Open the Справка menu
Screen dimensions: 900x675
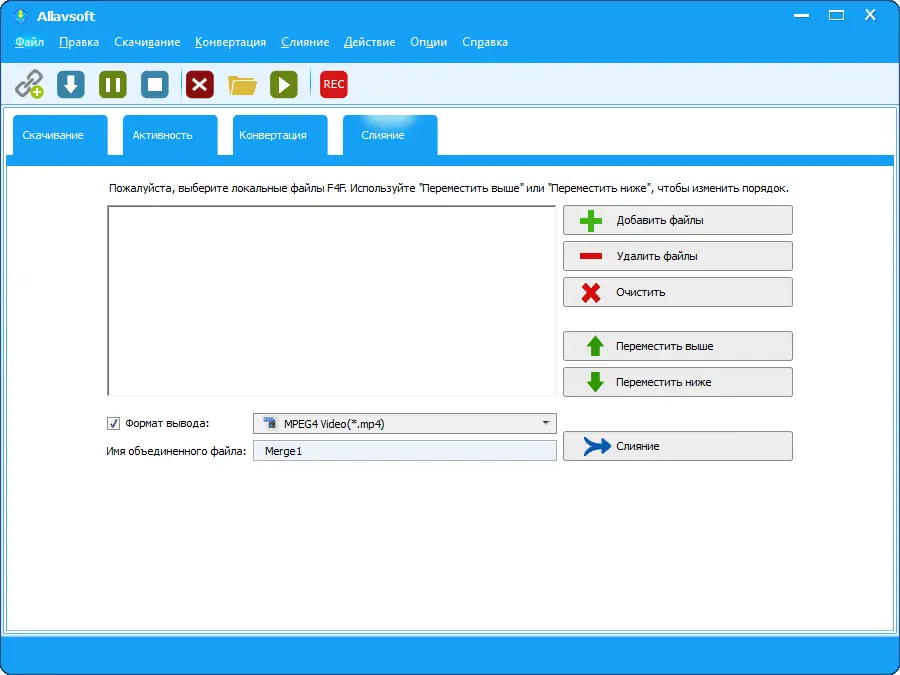tap(485, 42)
